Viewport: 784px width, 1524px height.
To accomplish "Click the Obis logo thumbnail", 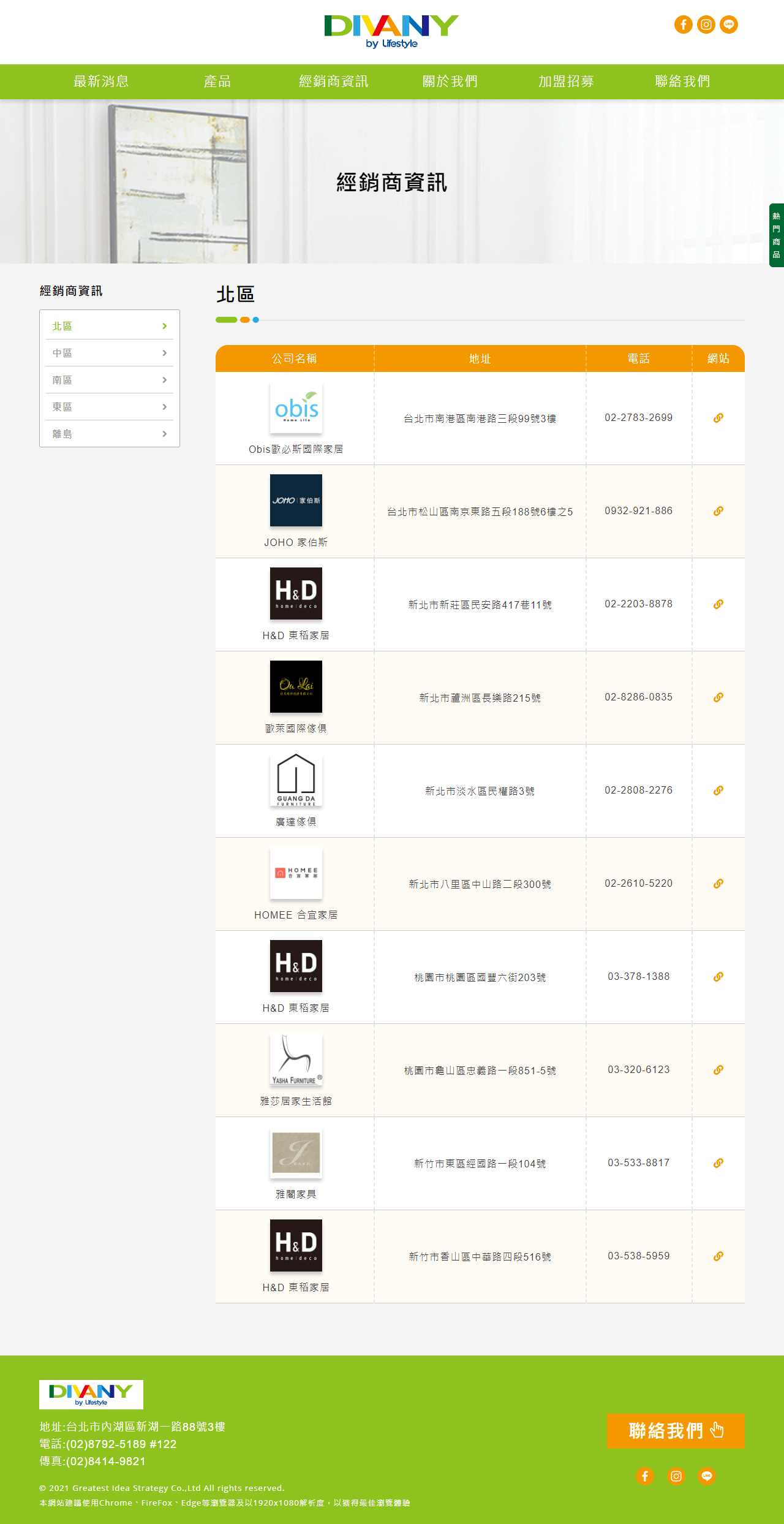I will point(296,408).
